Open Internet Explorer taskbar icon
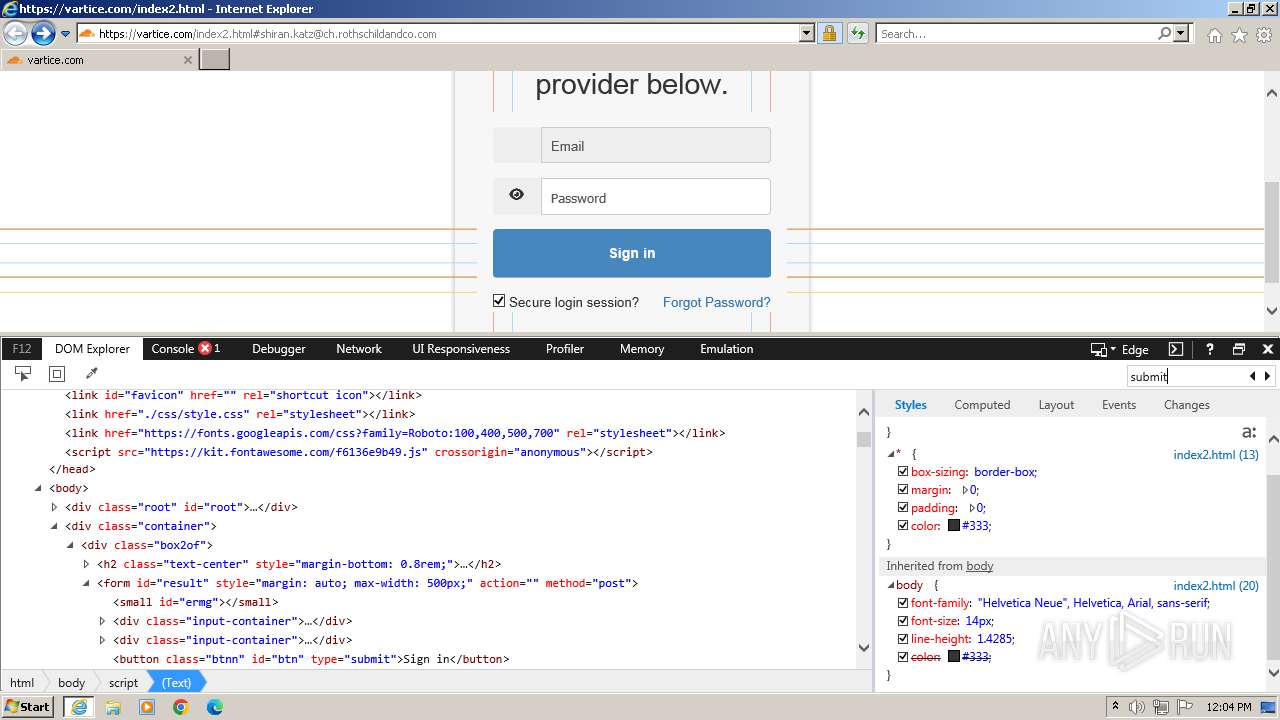The image size is (1280, 720). tap(79, 707)
